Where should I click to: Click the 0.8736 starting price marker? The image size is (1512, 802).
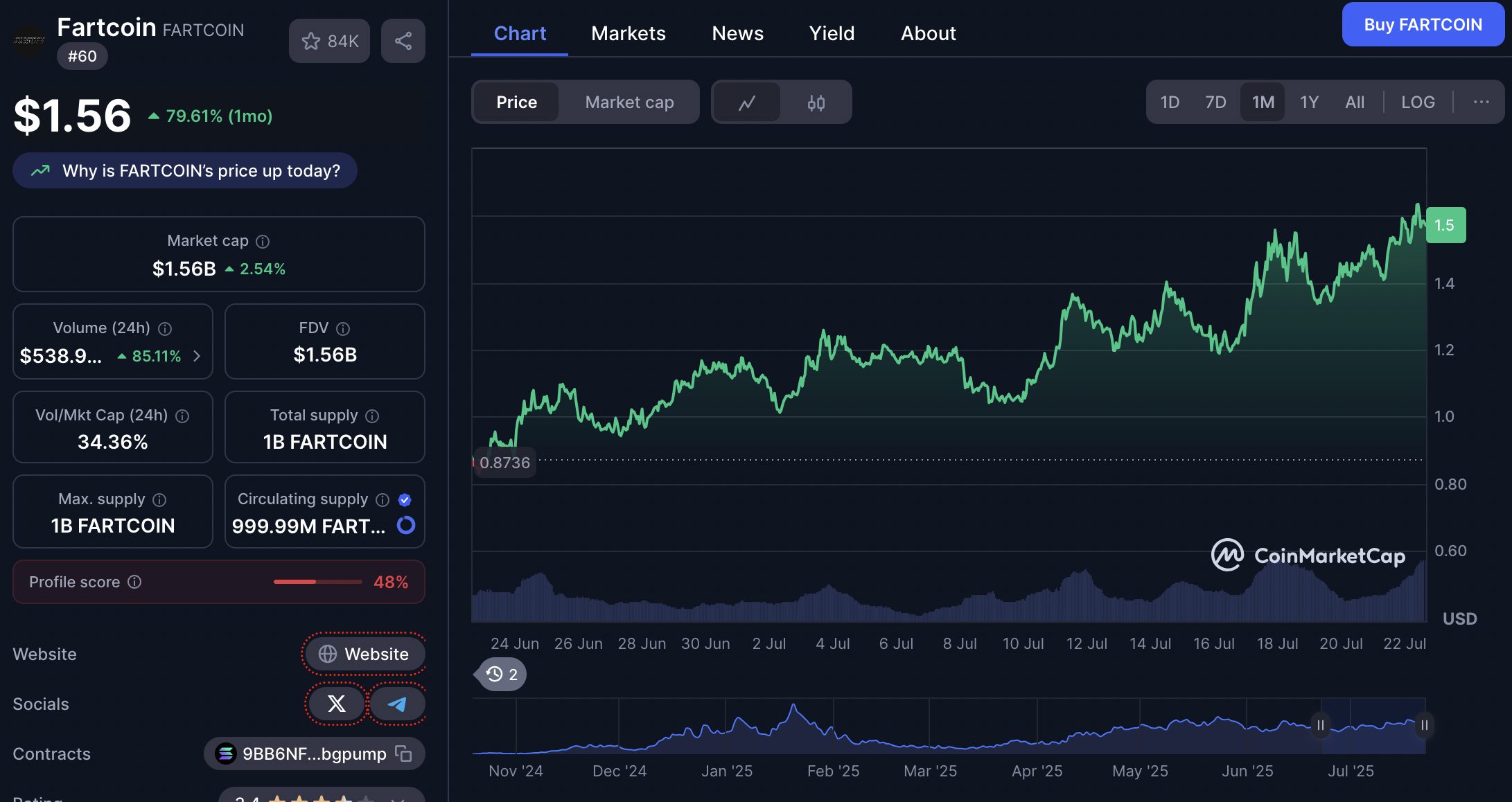point(504,463)
